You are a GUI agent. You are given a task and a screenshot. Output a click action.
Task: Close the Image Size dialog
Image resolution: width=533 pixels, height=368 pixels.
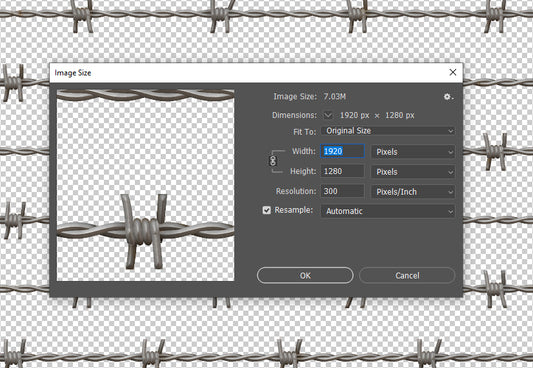[453, 72]
